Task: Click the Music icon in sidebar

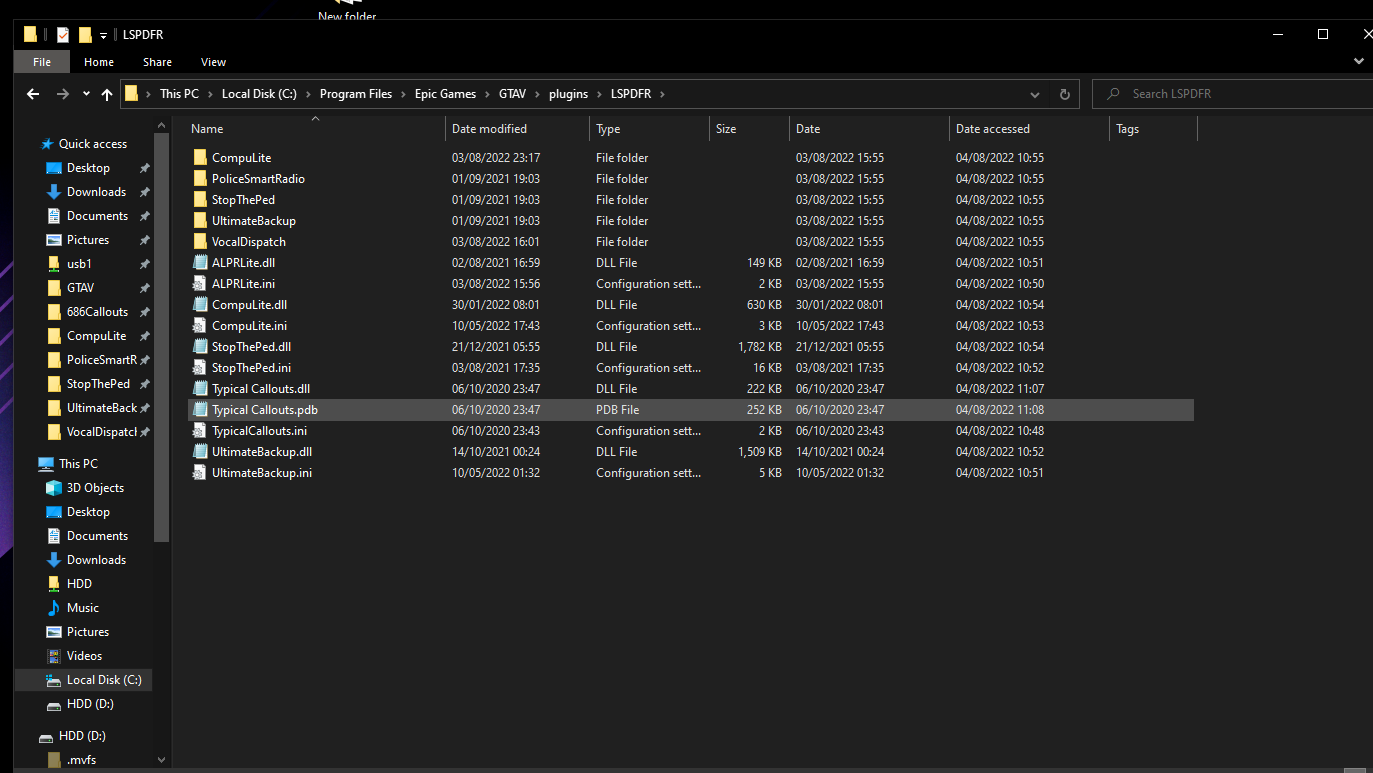Action: click(x=55, y=608)
